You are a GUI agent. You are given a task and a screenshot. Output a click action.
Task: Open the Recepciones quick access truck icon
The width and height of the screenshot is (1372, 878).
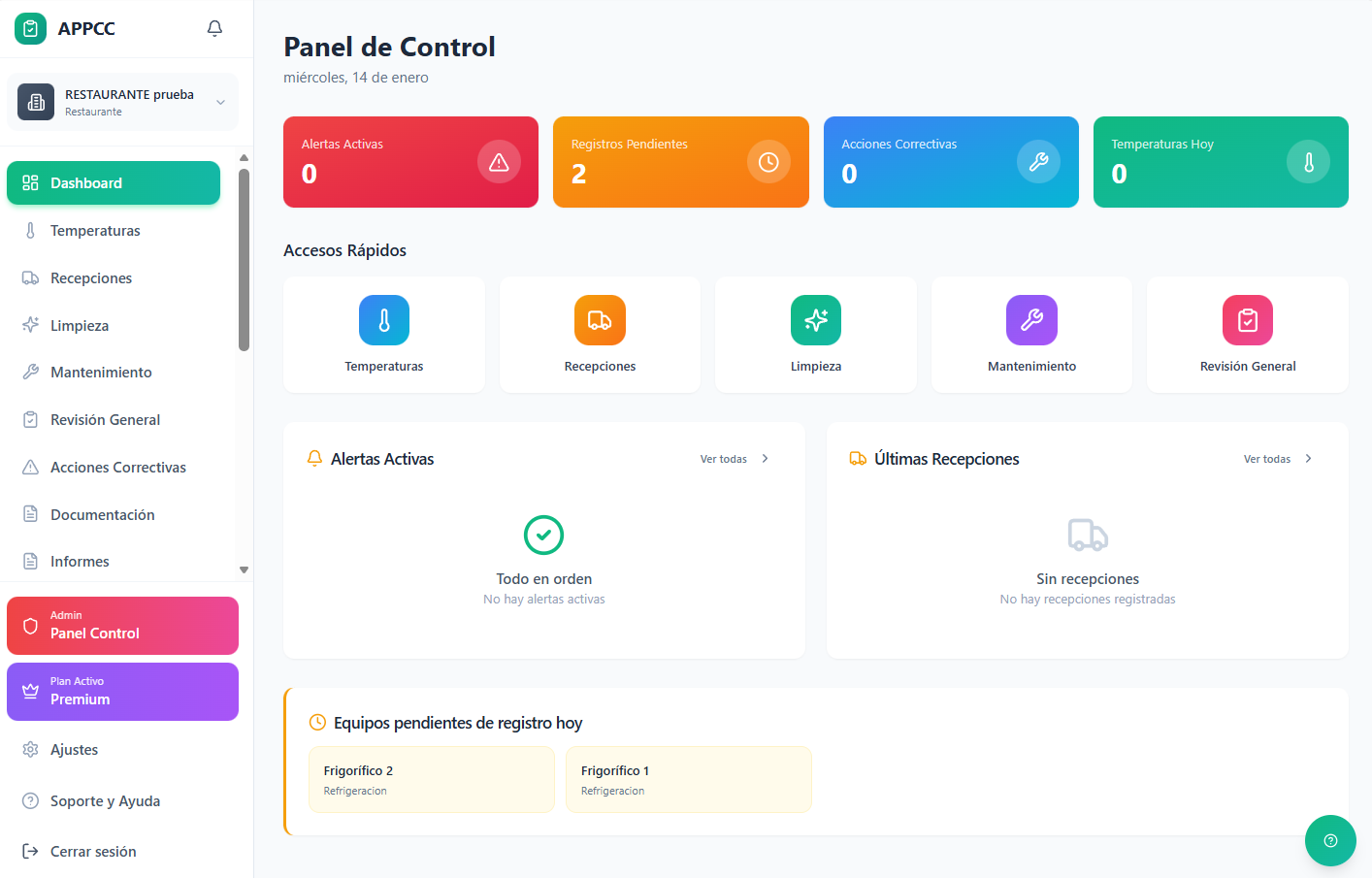(x=600, y=320)
